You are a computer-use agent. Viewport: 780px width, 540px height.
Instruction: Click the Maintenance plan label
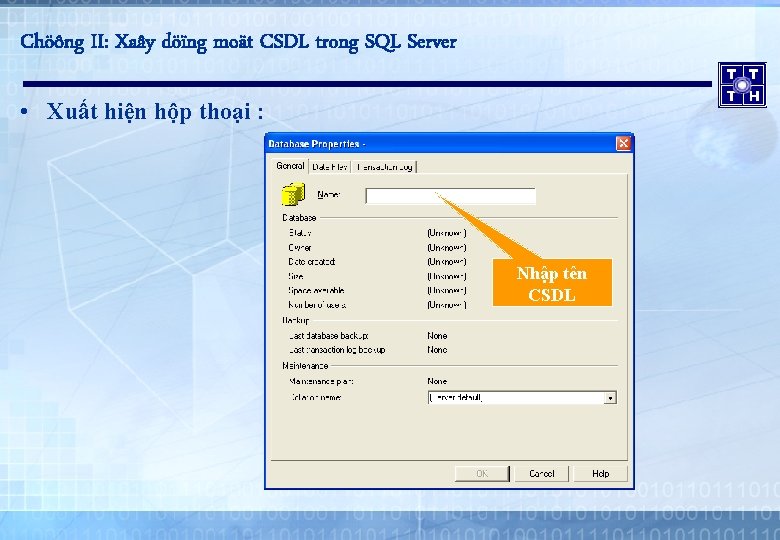point(321,381)
